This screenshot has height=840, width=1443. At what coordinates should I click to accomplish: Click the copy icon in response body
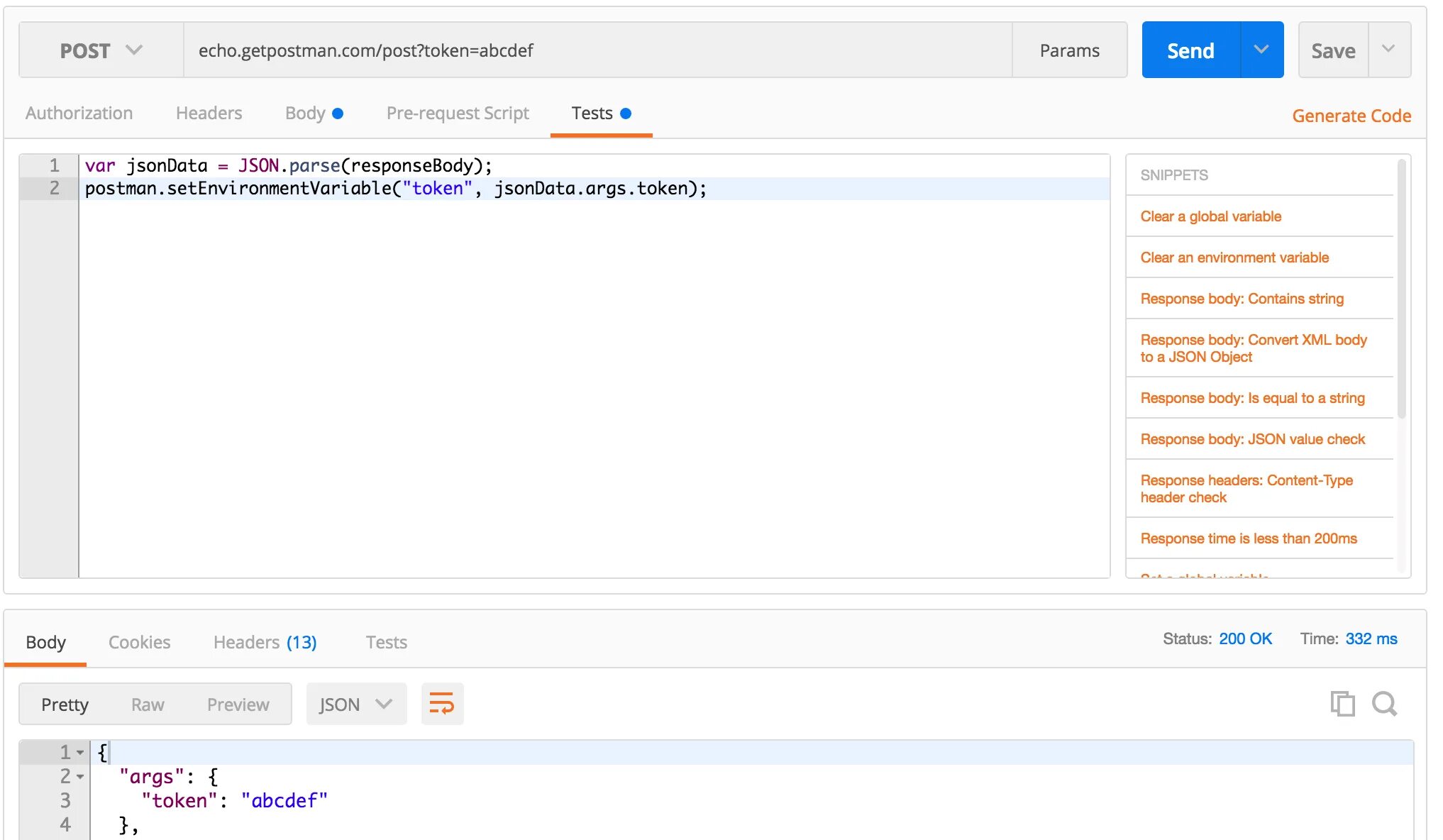click(1343, 702)
